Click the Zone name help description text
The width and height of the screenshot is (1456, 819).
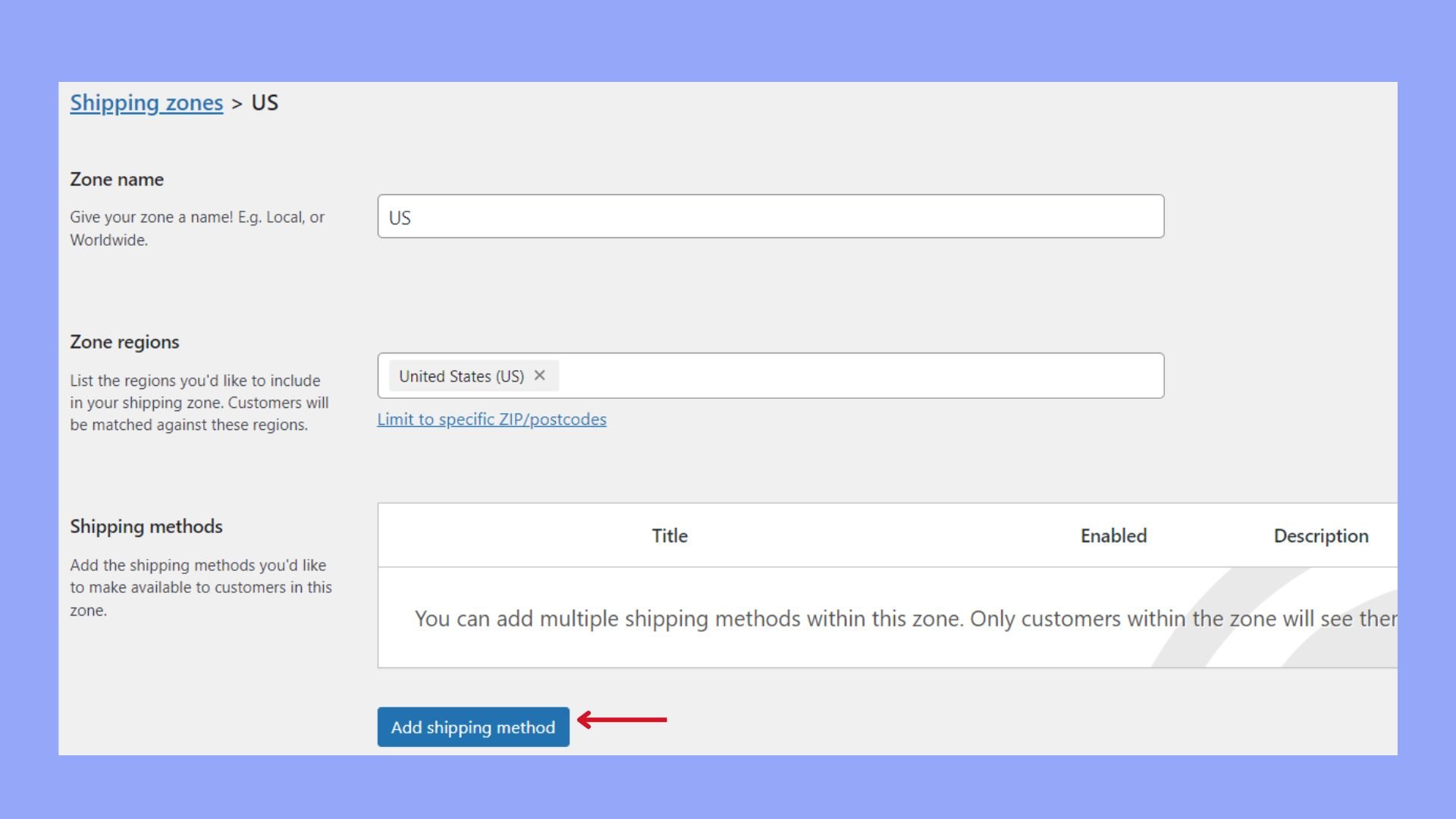[196, 228]
